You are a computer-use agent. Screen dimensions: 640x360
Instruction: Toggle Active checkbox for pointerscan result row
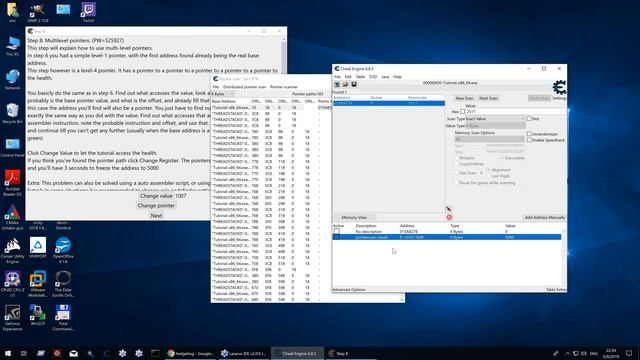pos(337,237)
